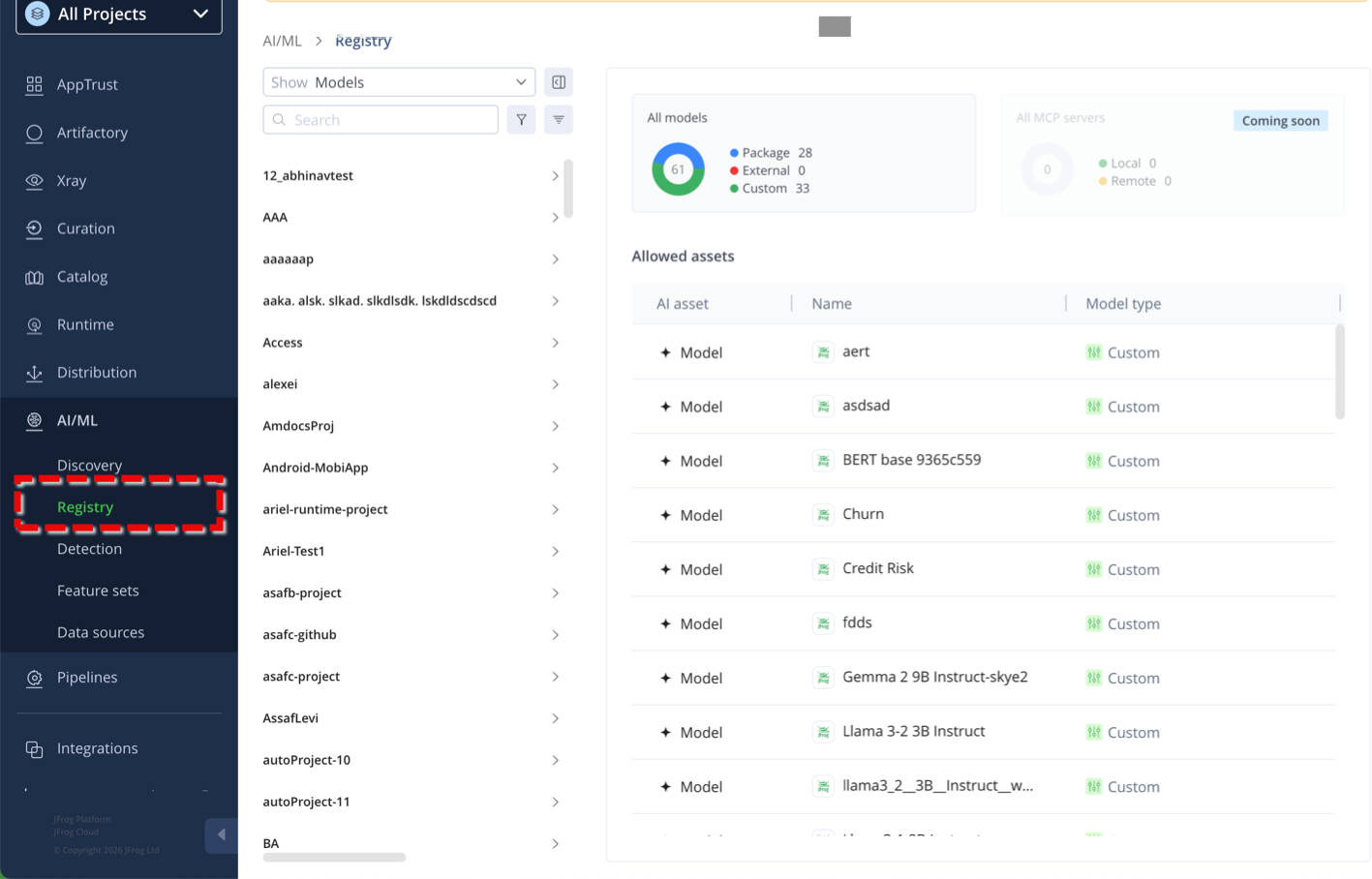Image resolution: width=1372 pixels, height=879 pixels.
Task: Expand the Access project chevron
Action: pyautogui.click(x=555, y=343)
